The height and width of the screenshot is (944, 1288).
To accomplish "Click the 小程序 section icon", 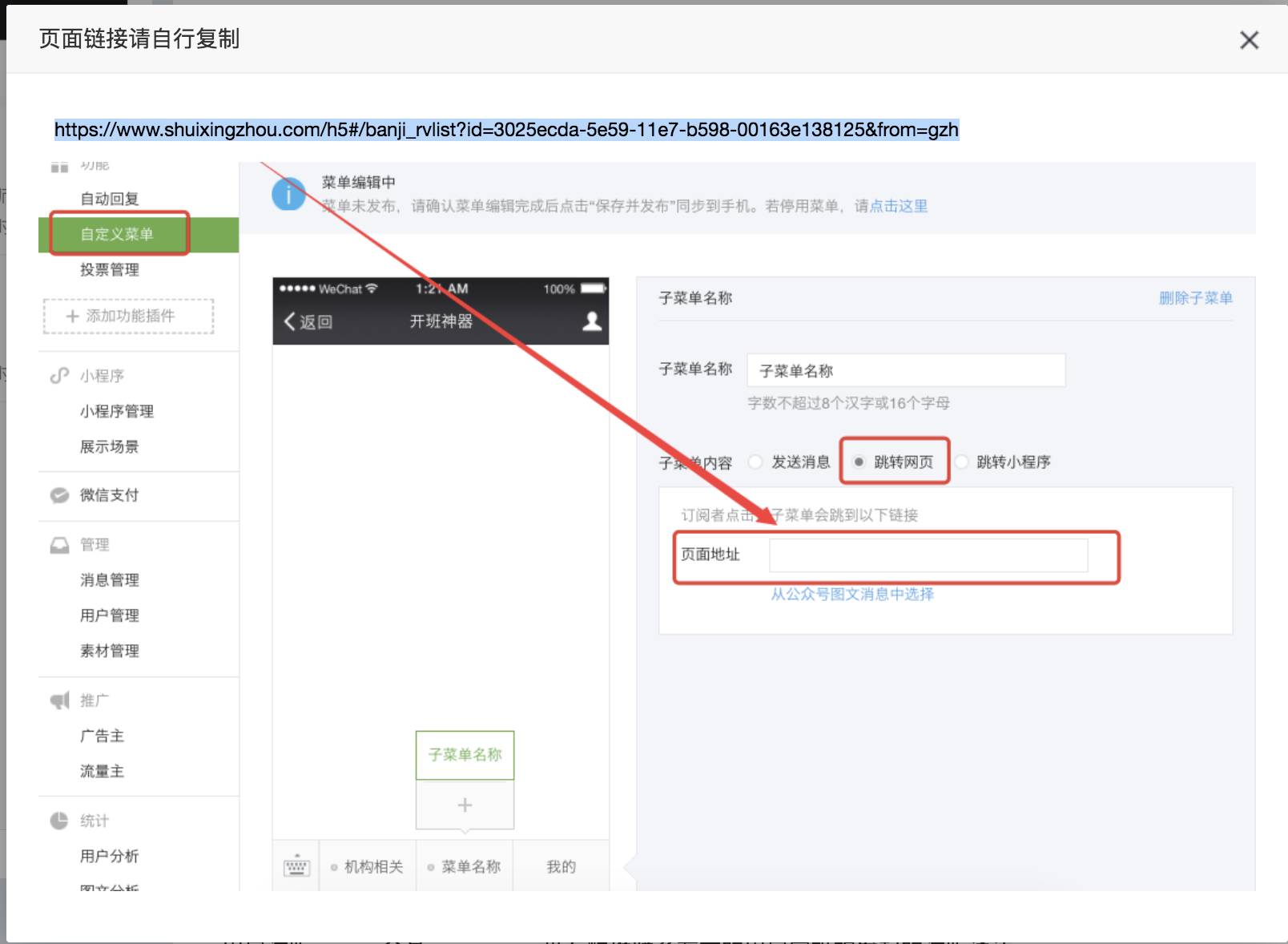I will coord(59,376).
